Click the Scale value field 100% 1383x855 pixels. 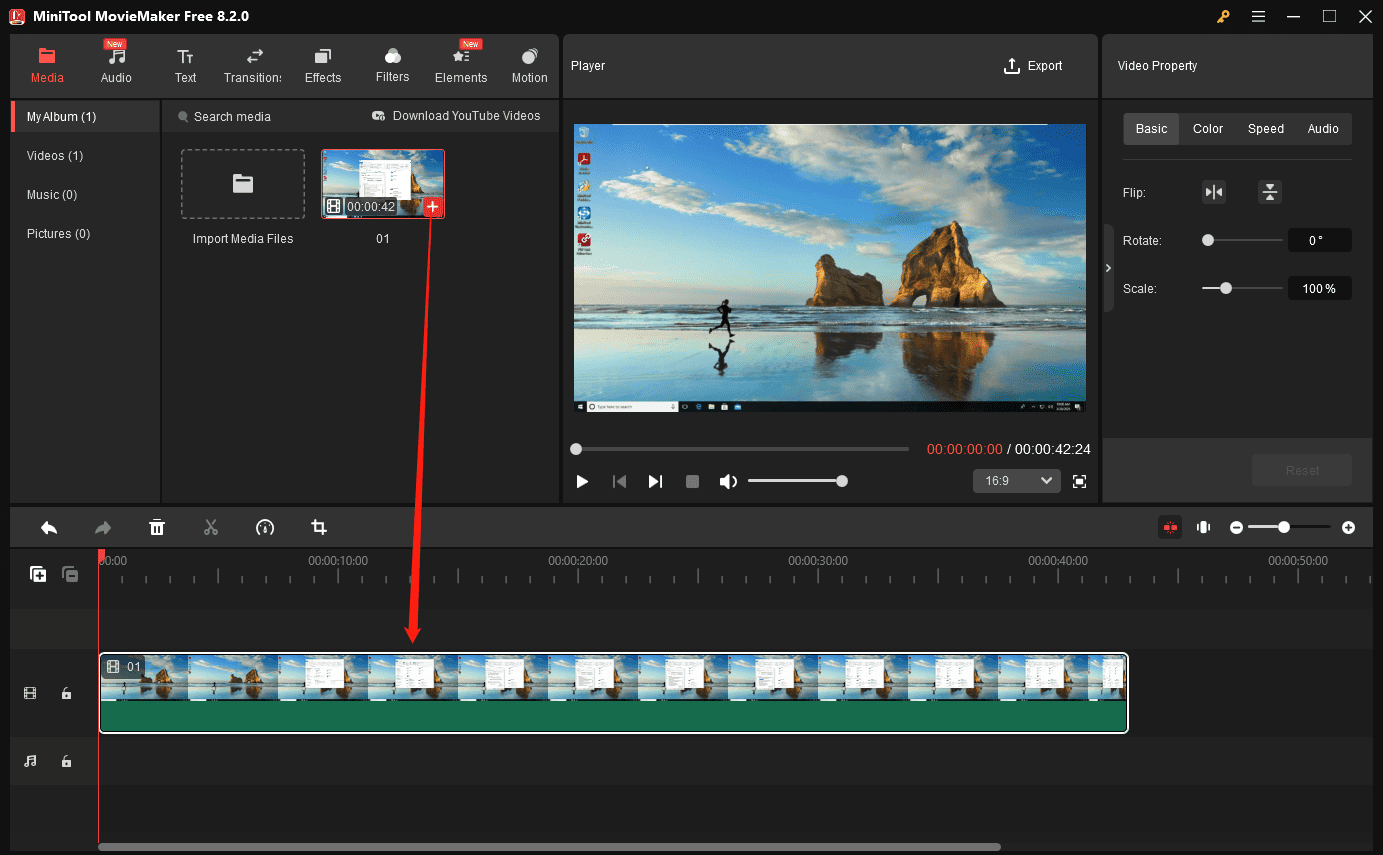coord(1319,288)
